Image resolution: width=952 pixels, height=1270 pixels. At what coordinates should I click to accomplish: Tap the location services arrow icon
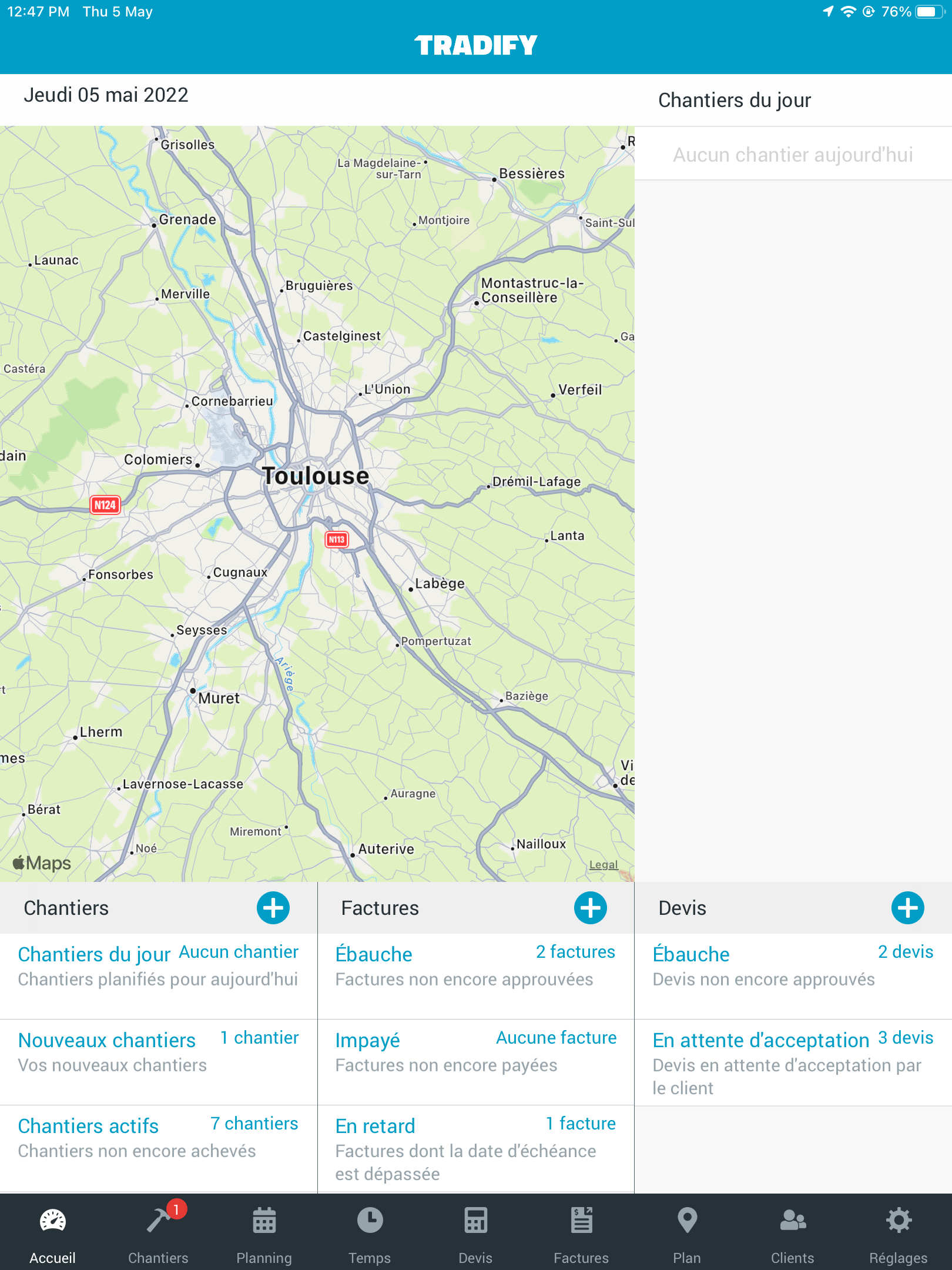pos(828,12)
